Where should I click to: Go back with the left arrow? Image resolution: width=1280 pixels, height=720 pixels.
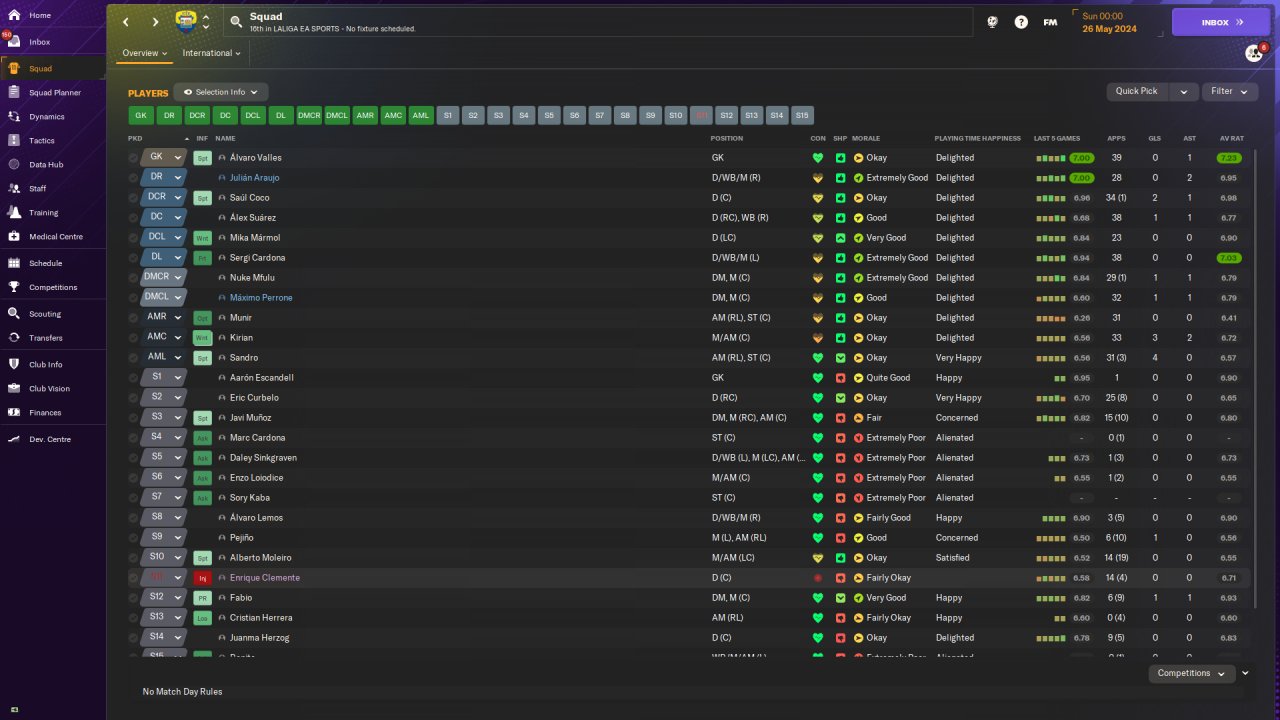tap(125, 21)
